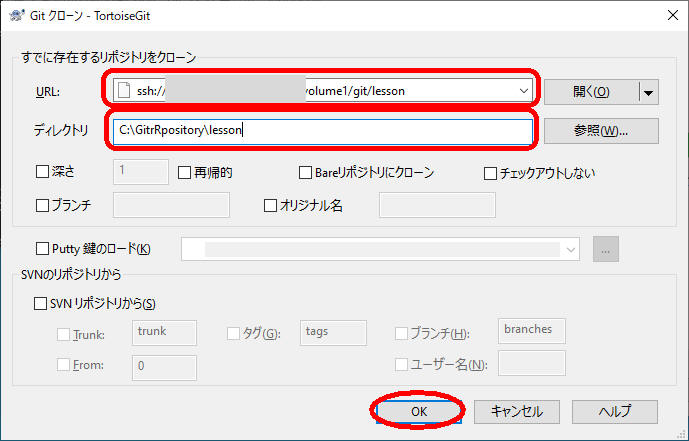
Task: Open the arrow menu beside 開く button
Action: (649, 92)
